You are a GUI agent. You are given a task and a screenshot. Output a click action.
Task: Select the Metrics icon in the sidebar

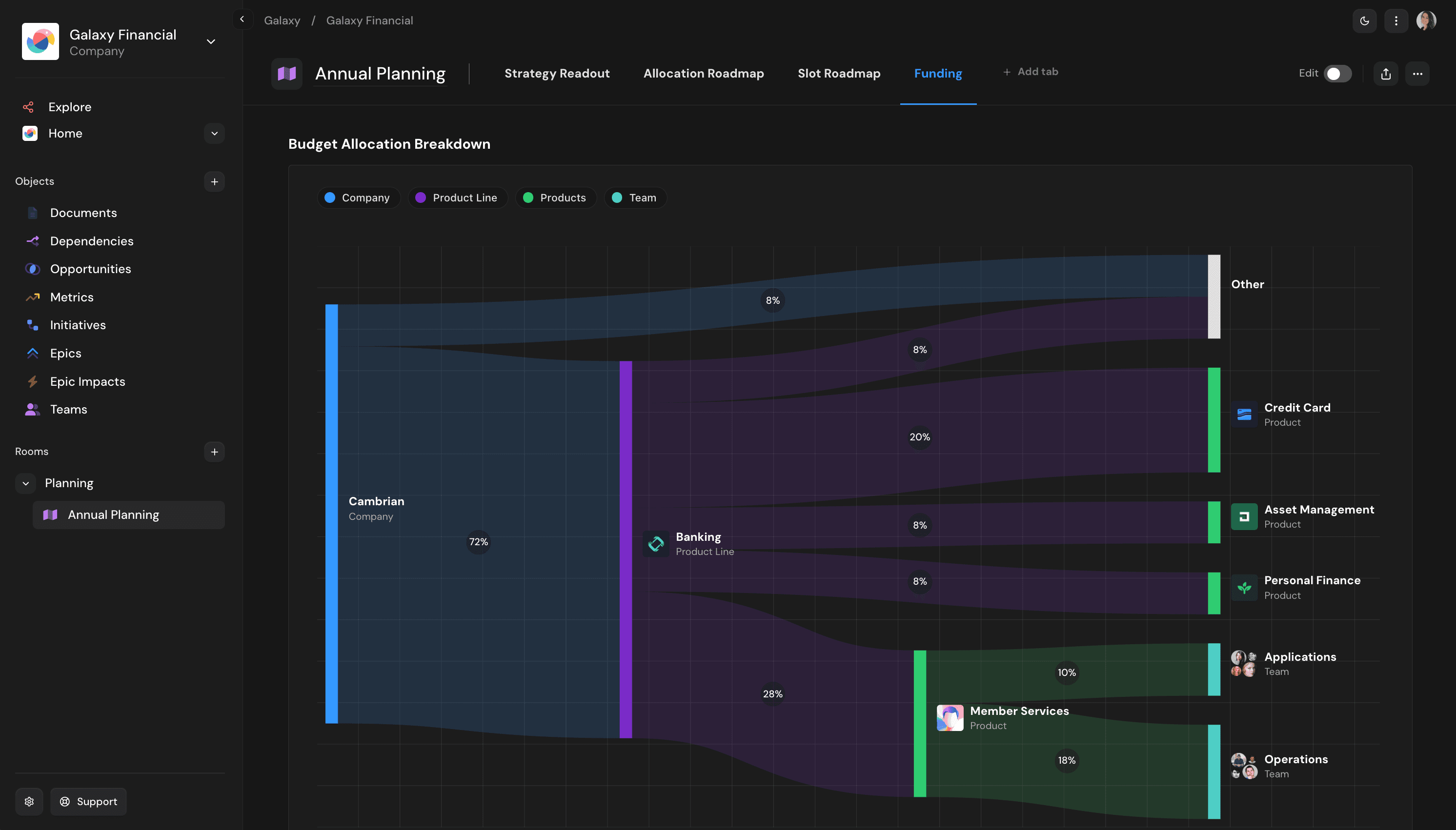tap(33, 297)
